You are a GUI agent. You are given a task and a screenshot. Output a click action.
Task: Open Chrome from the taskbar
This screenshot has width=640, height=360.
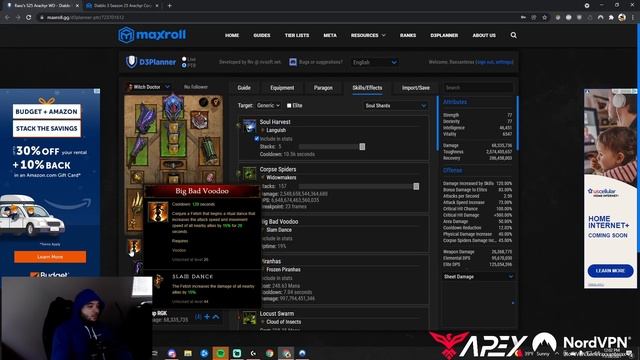pyautogui.click(x=269, y=353)
